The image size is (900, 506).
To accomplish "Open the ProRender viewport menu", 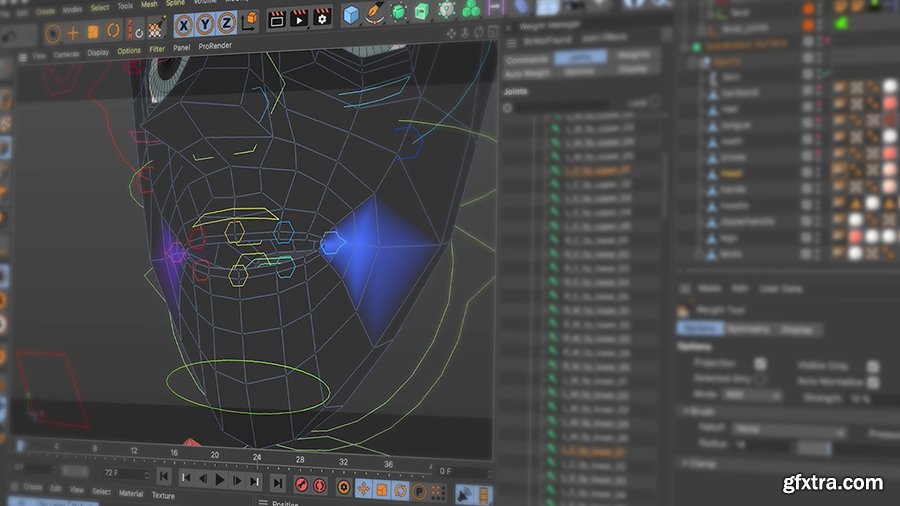I will click(x=215, y=47).
